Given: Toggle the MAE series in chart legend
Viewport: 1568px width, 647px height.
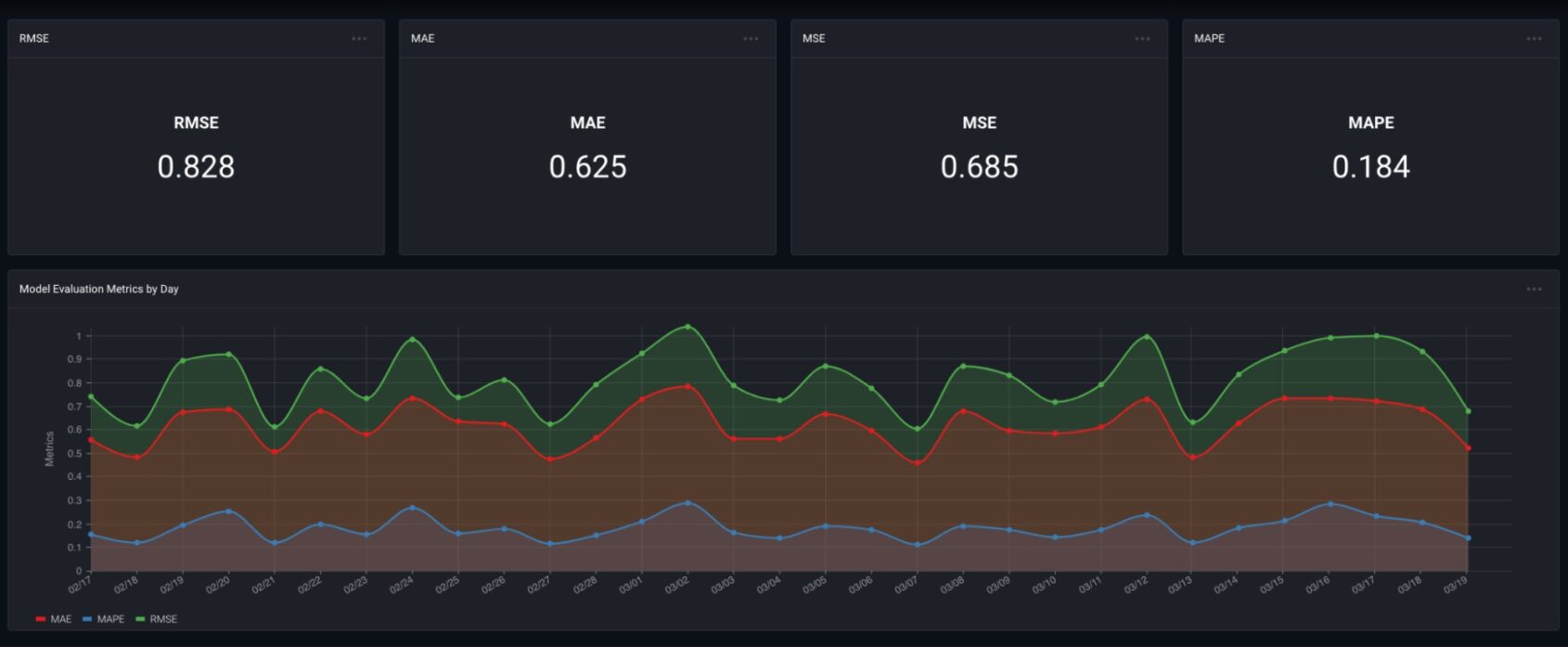Looking at the screenshot, I should [x=60, y=619].
